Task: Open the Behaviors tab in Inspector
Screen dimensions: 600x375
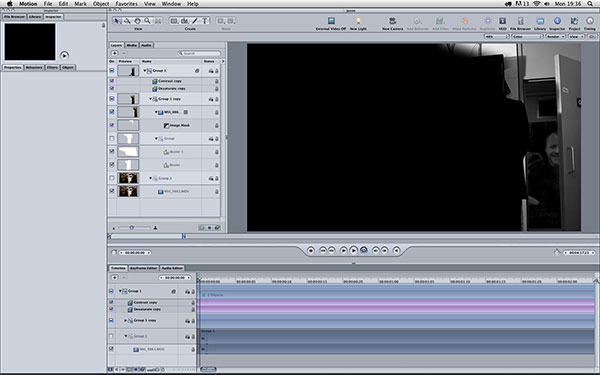Action: [34, 67]
